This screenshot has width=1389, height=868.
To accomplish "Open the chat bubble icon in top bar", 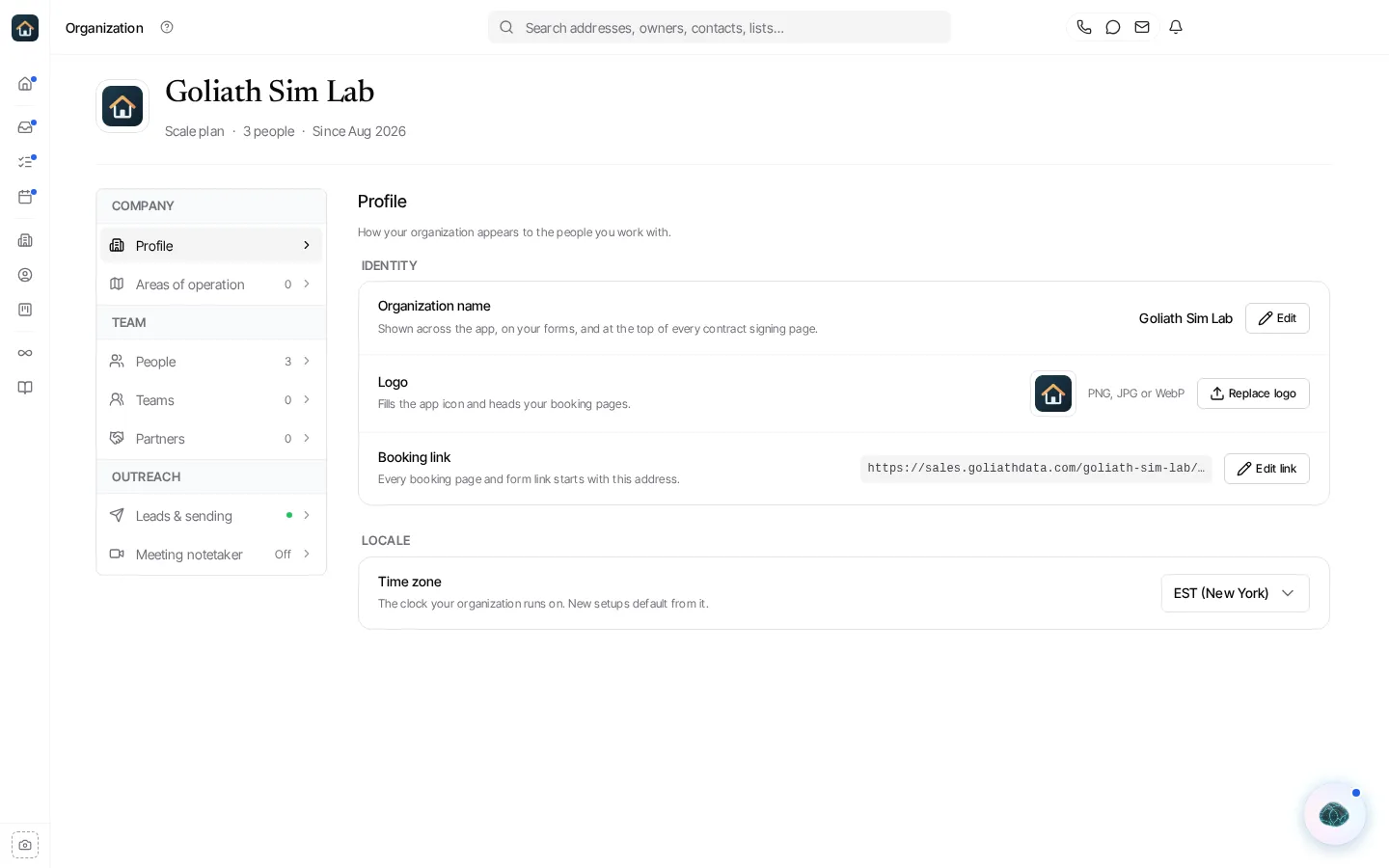I will tap(1113, 27).
